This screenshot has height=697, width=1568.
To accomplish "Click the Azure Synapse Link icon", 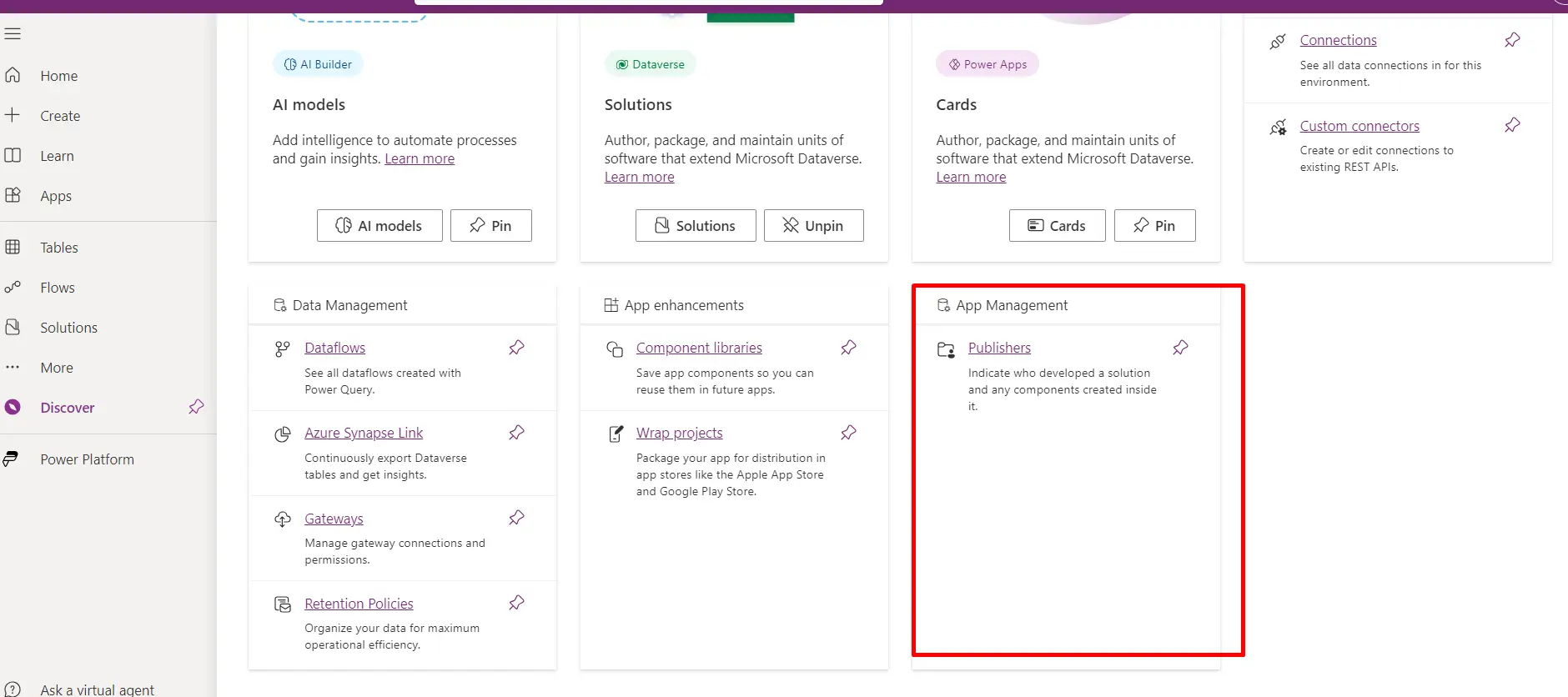I will (283, 434).
